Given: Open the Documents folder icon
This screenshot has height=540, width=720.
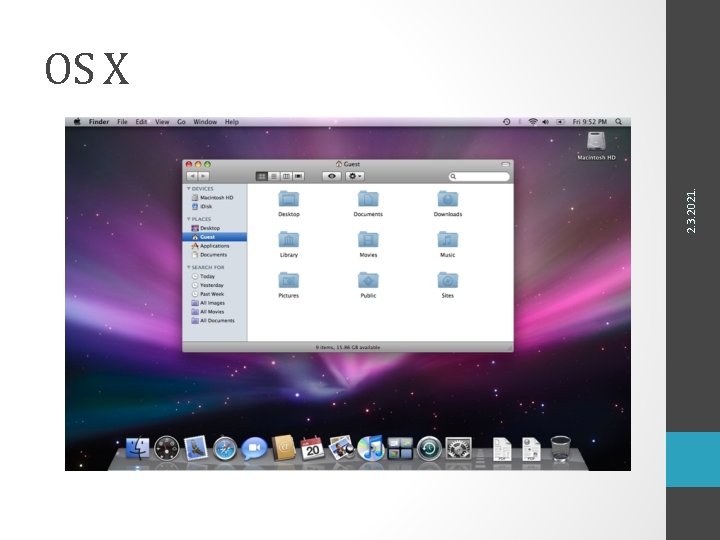Looking at the screenshot, I should click(x=368, y=199).
